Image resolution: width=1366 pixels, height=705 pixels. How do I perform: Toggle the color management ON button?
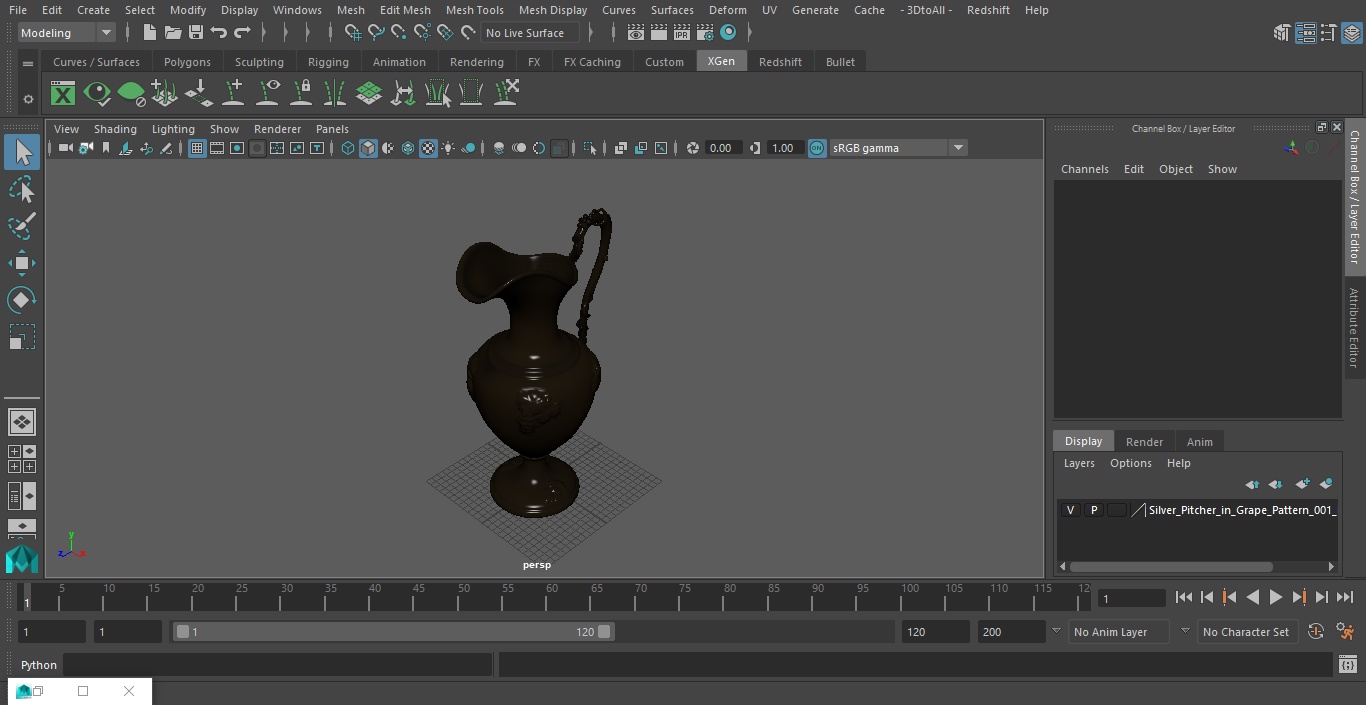point(817,148)
